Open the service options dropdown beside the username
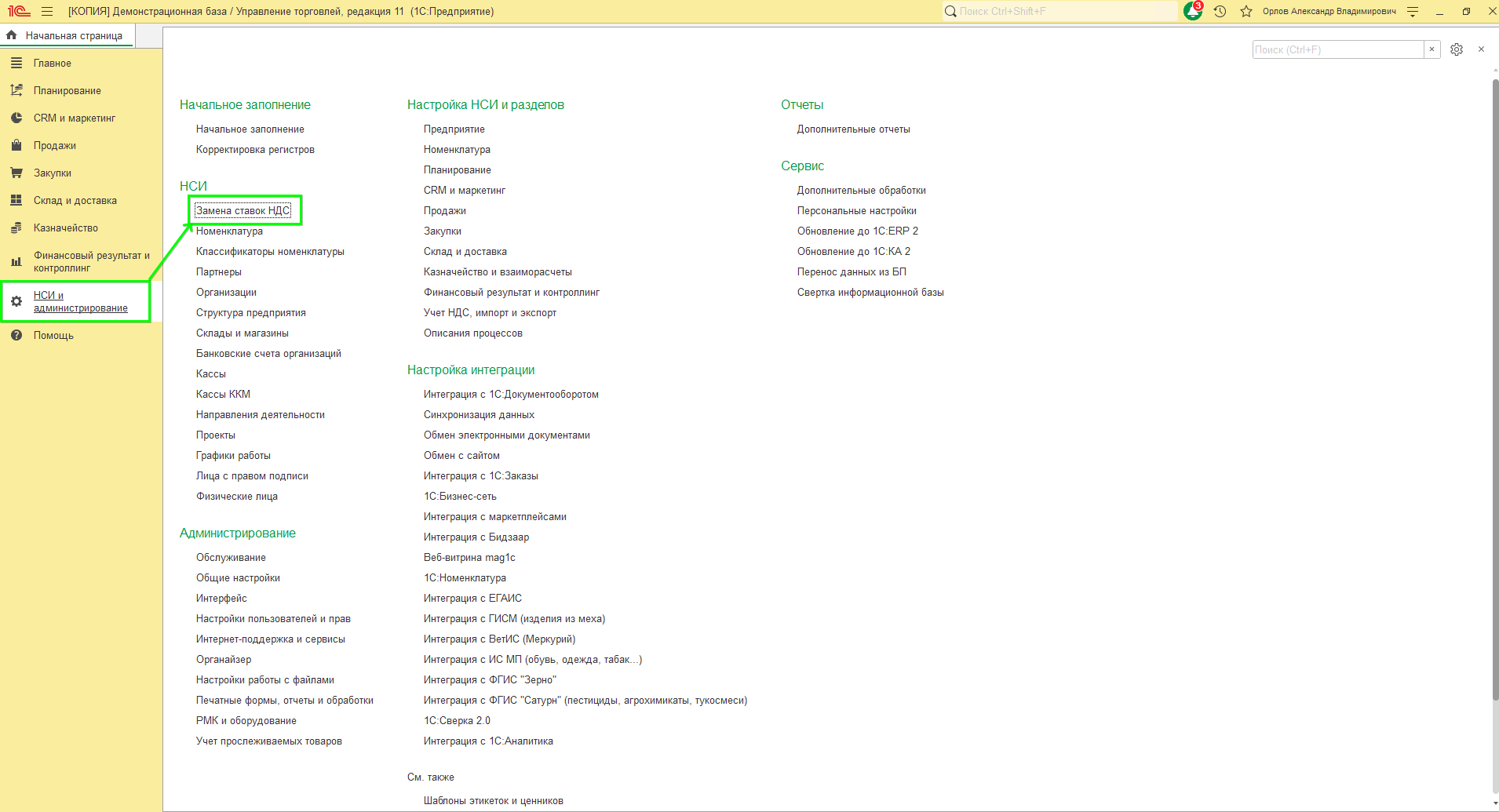The width and height of the screenshot is (1499, 812). tap(1413, 11)
